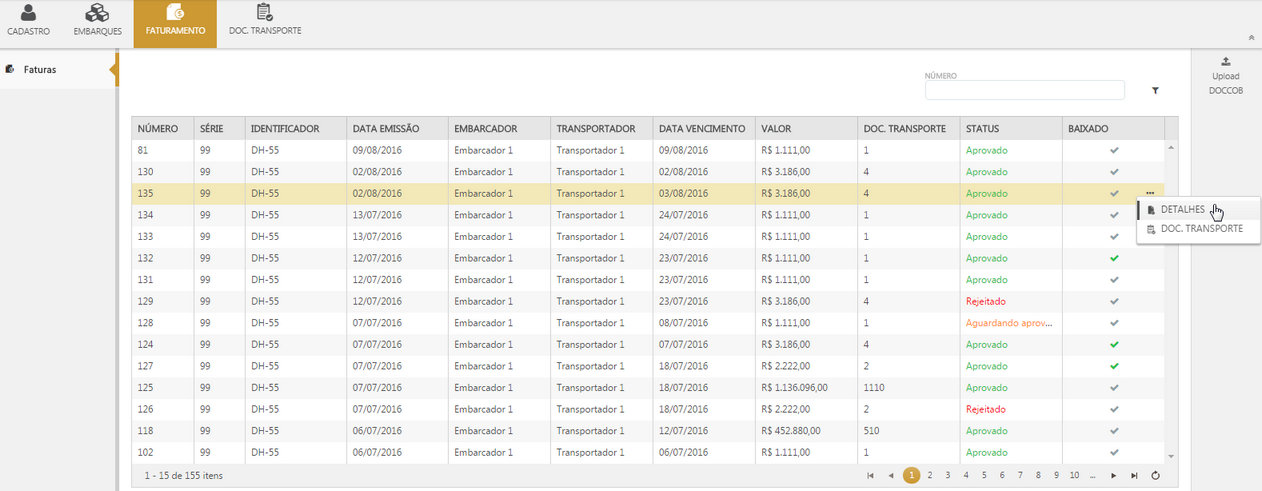The width and height of the screenshot is (1262, 491).
Task: Go to the Embarques module
Action: point(97,21)
